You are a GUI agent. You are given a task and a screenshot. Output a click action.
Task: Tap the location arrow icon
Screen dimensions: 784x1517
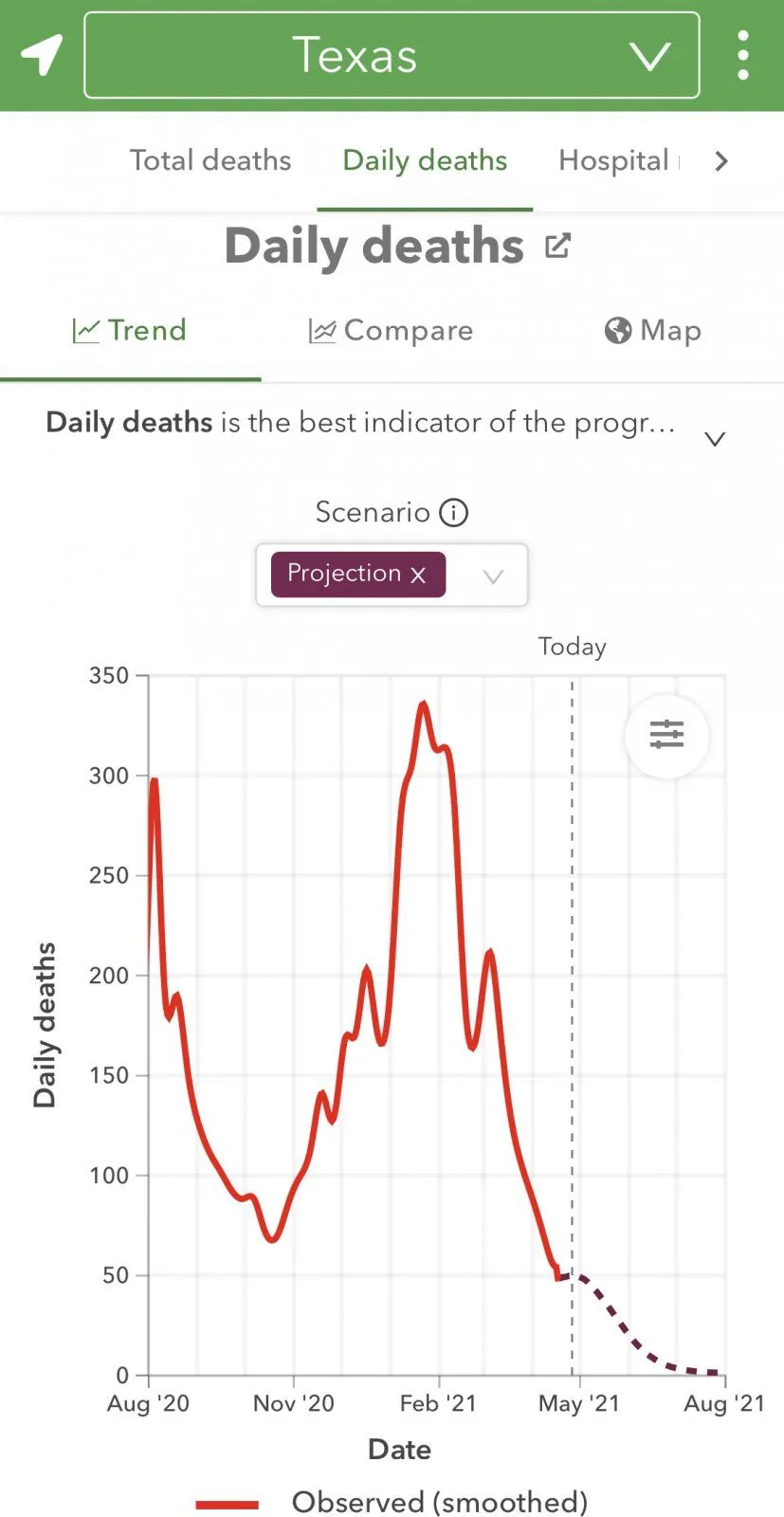tap(43, 55)
